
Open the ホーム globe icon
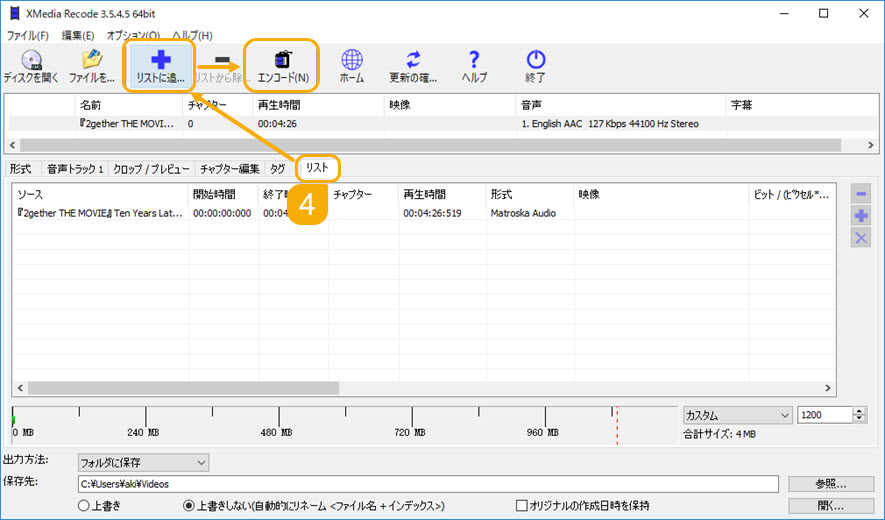pos(352,67)
